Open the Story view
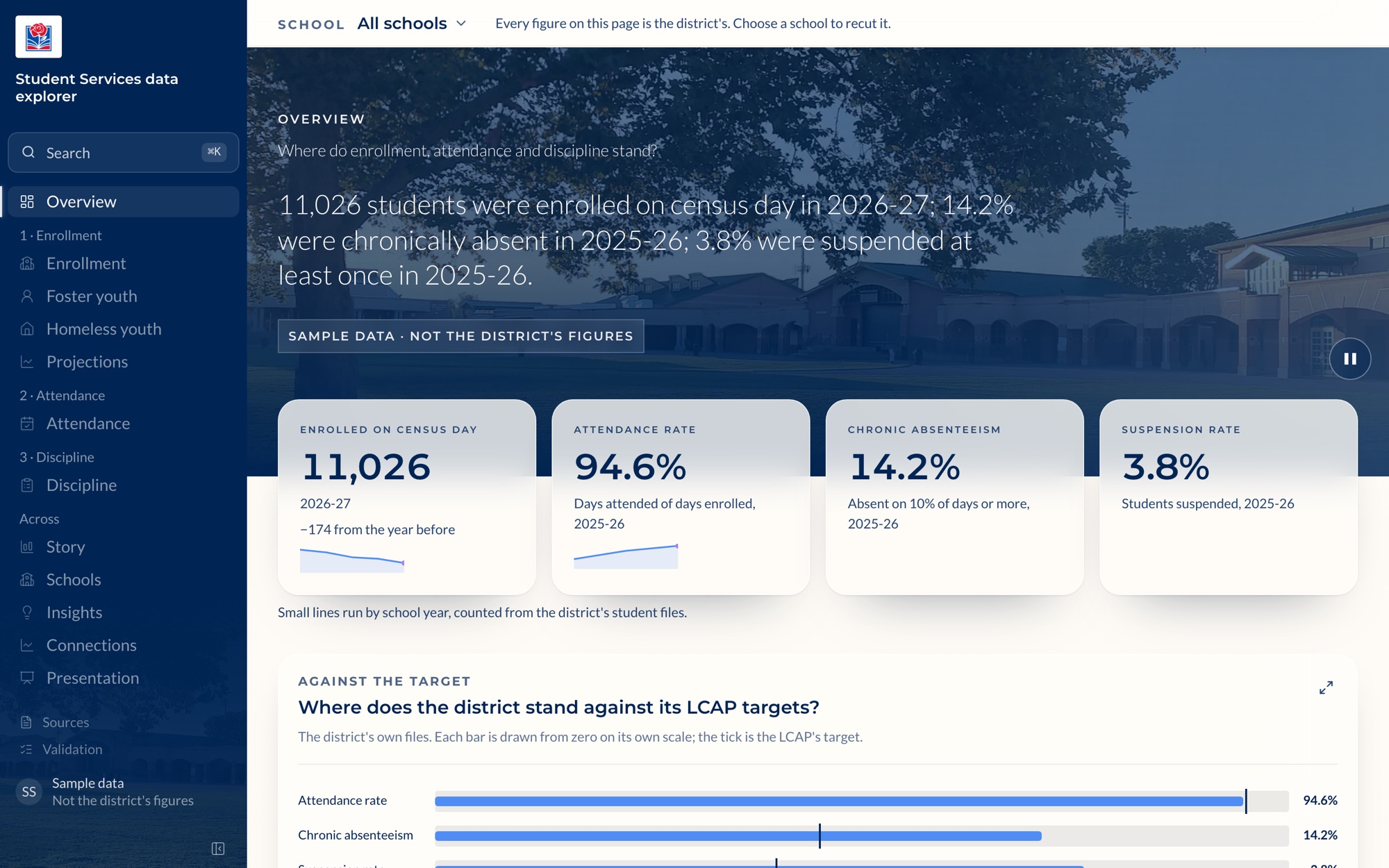 pos(124,546)
